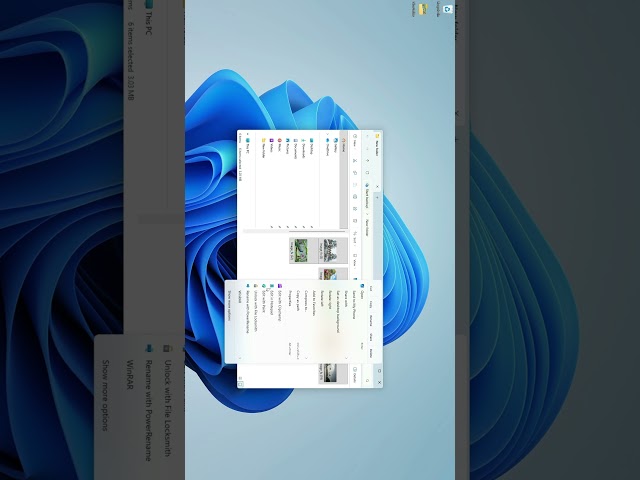Choose Rotate left in the context menu

[322, 321]
